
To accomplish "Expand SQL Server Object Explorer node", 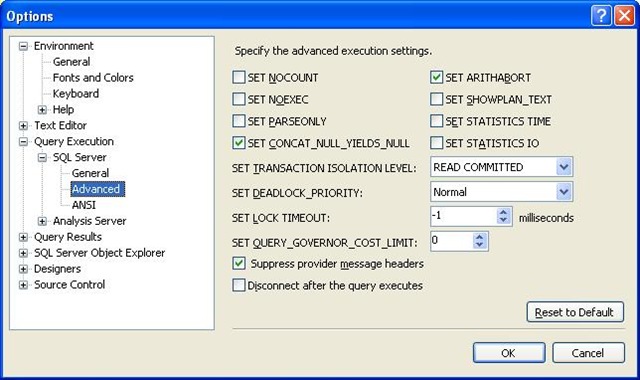I will point(23,253).
